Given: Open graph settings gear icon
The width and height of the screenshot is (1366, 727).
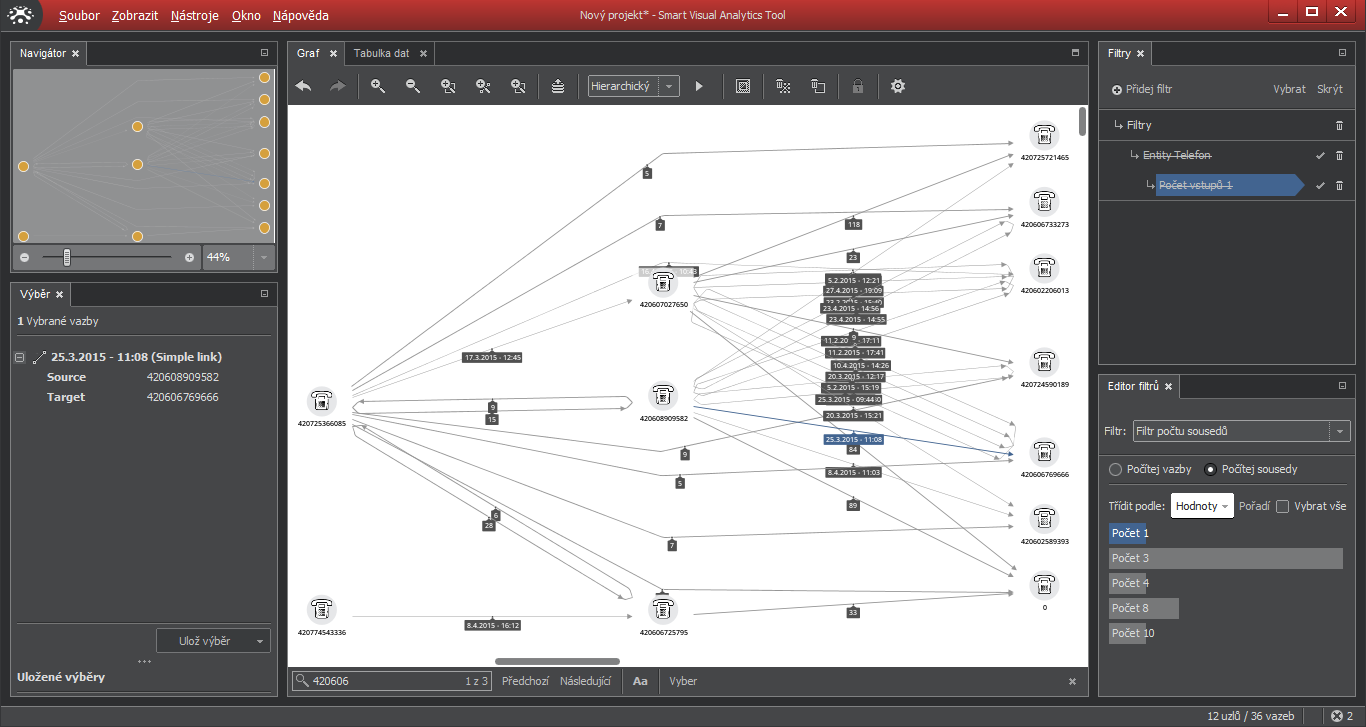Looking at the screenshot, I should [898, 87].
